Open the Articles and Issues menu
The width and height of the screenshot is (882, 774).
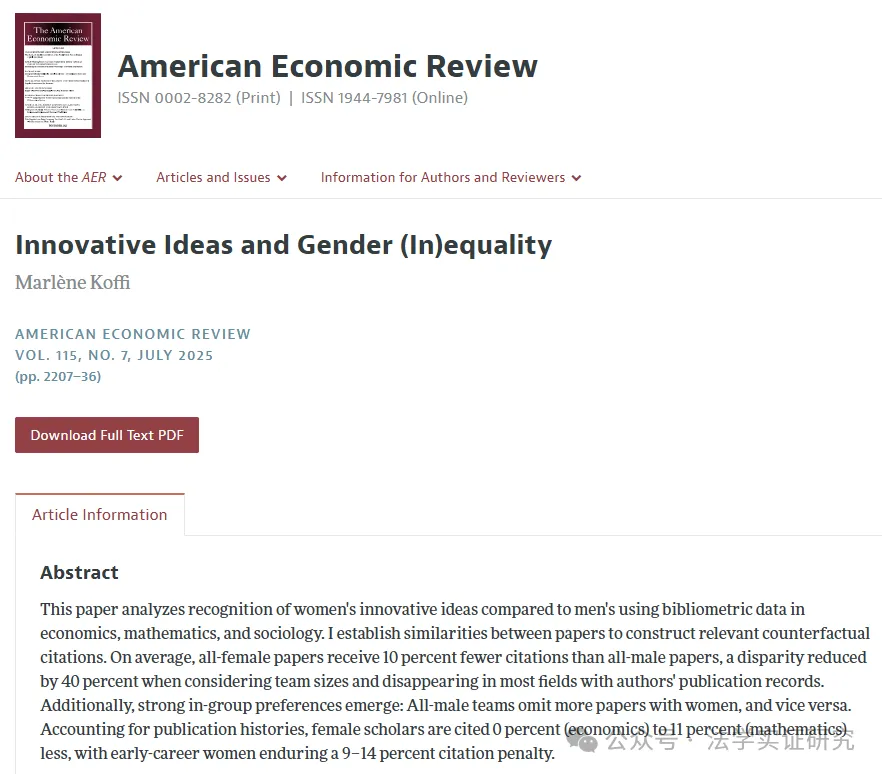point(222,177)
